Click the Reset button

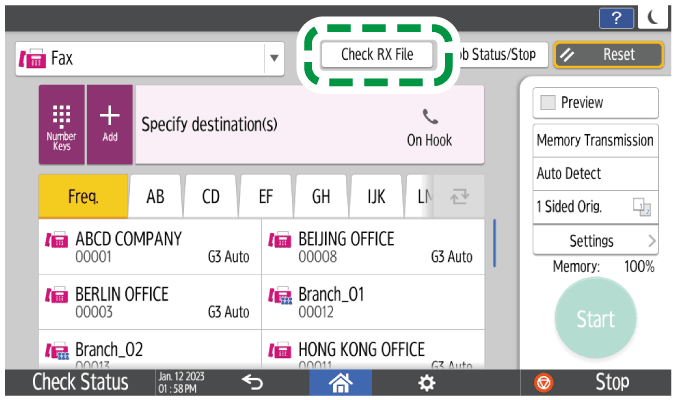(x=609, y=55)
